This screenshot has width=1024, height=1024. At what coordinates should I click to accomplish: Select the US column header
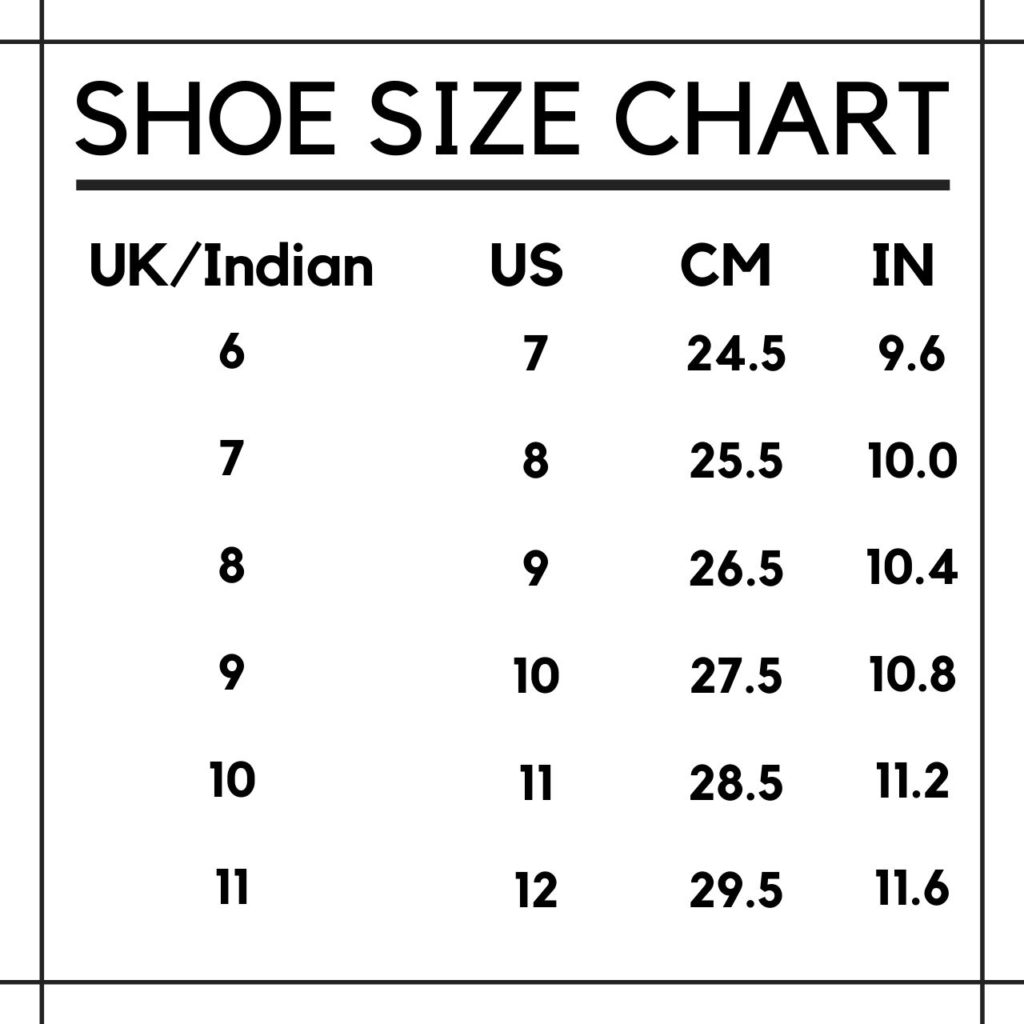526,264
